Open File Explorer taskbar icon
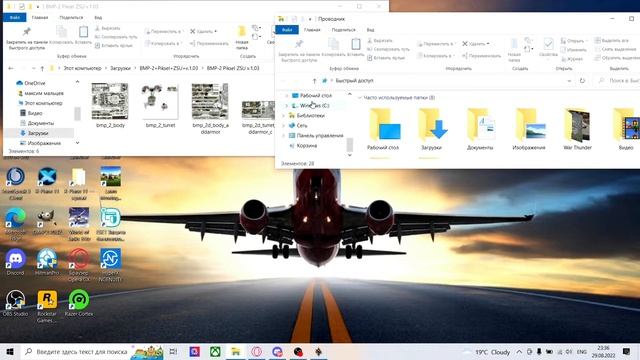640x360 pixels. (236, 351)
